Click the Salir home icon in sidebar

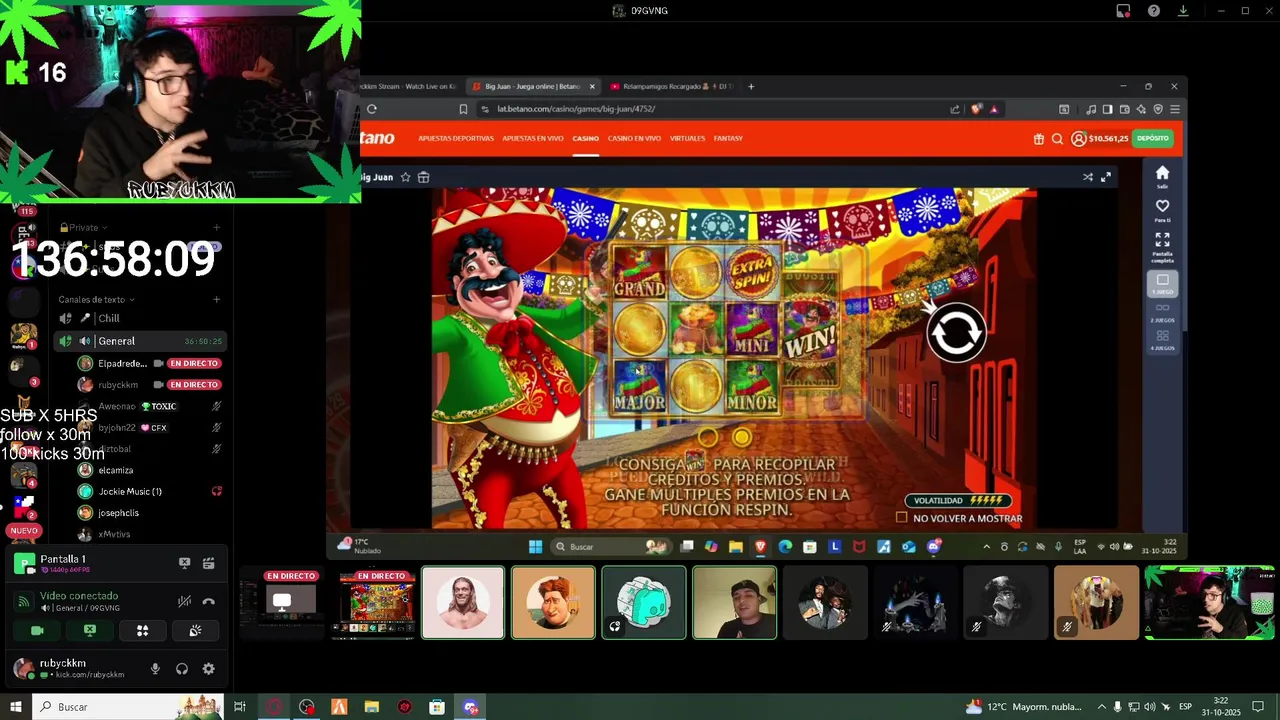point(1162,176)
